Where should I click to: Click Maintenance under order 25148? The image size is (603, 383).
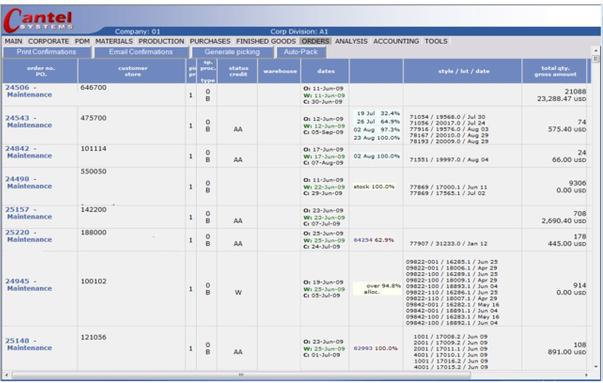click(x=30, y=348)
